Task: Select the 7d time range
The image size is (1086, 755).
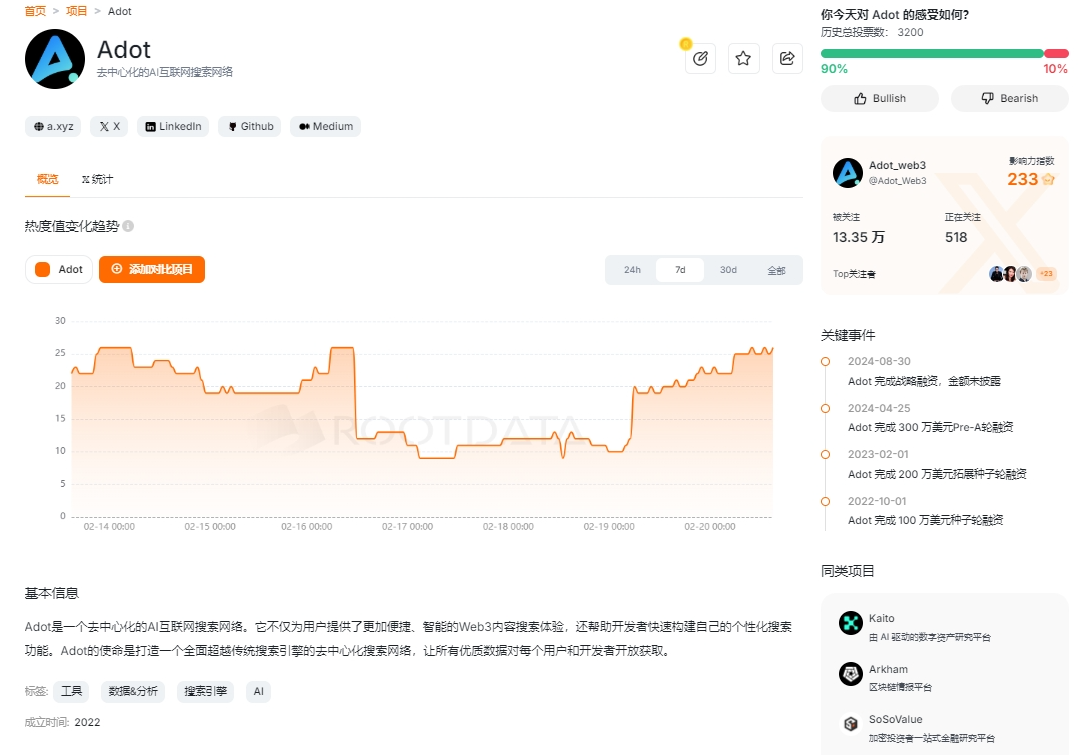Action: pyautogui.click(x=680, y=270)
